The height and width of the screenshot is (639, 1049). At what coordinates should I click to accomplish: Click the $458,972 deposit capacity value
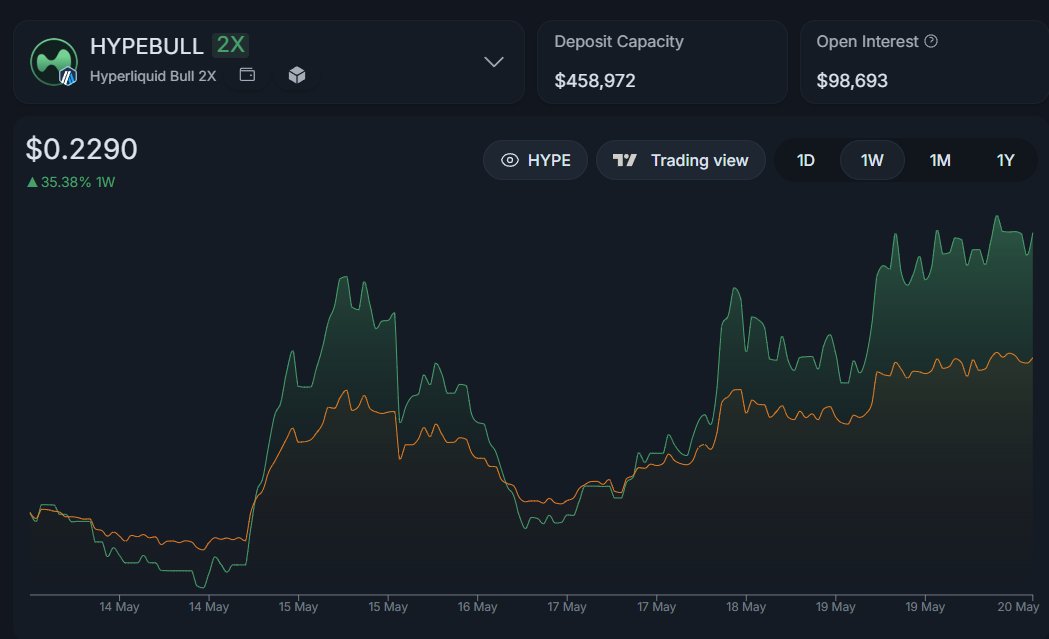(595, 81)
